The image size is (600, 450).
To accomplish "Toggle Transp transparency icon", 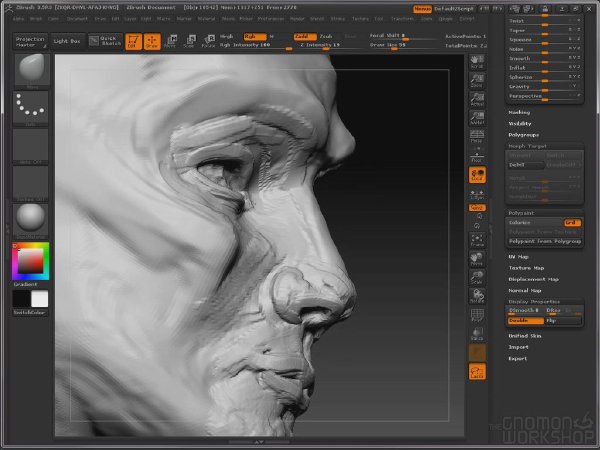I will click(477, 334).
